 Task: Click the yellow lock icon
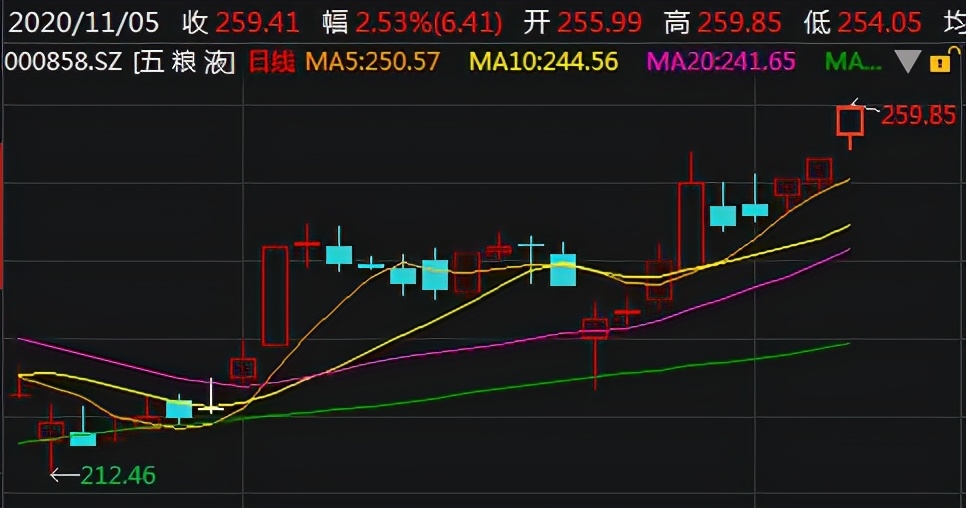click(x=940, y=62)
